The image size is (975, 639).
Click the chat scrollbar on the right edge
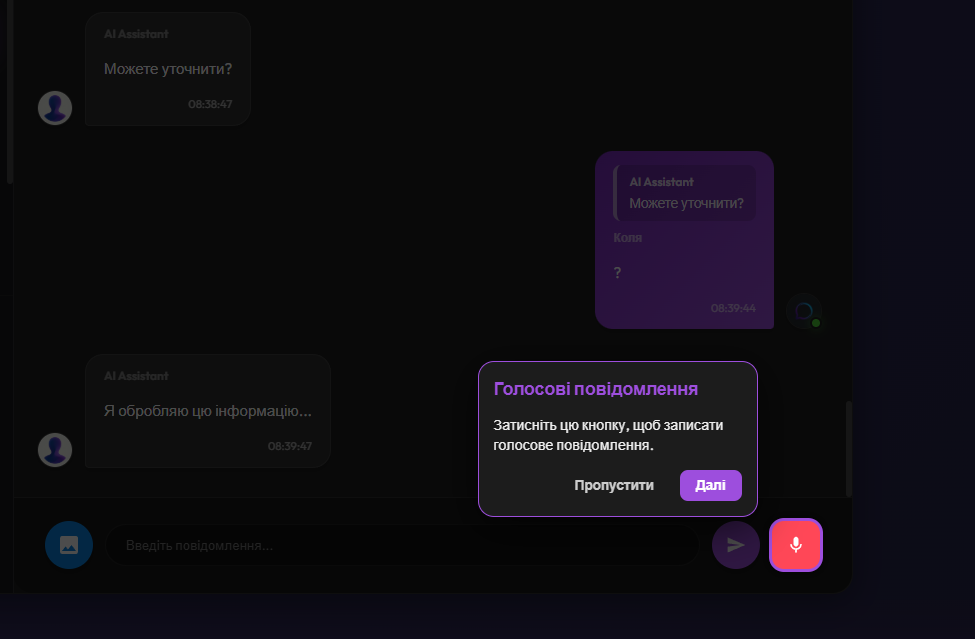click(x=849, y=448)
